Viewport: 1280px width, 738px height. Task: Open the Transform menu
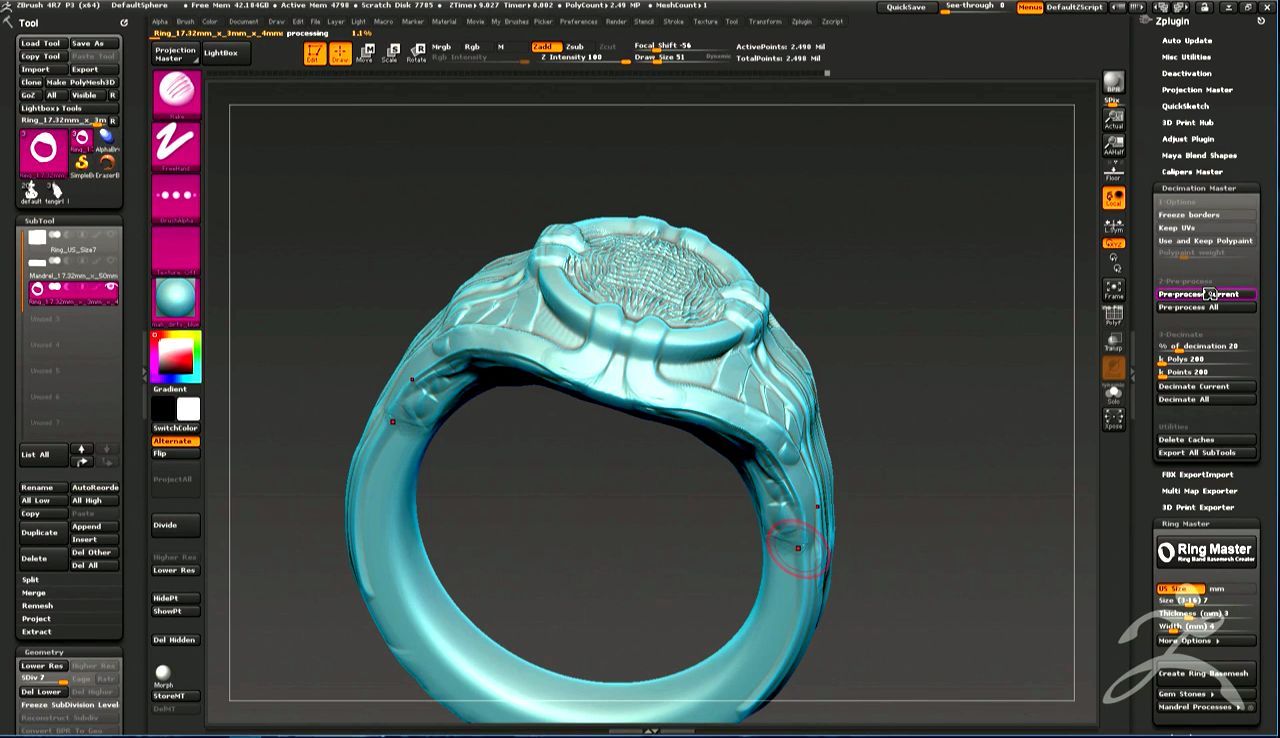pyautogui.click(x=764, y=20)
